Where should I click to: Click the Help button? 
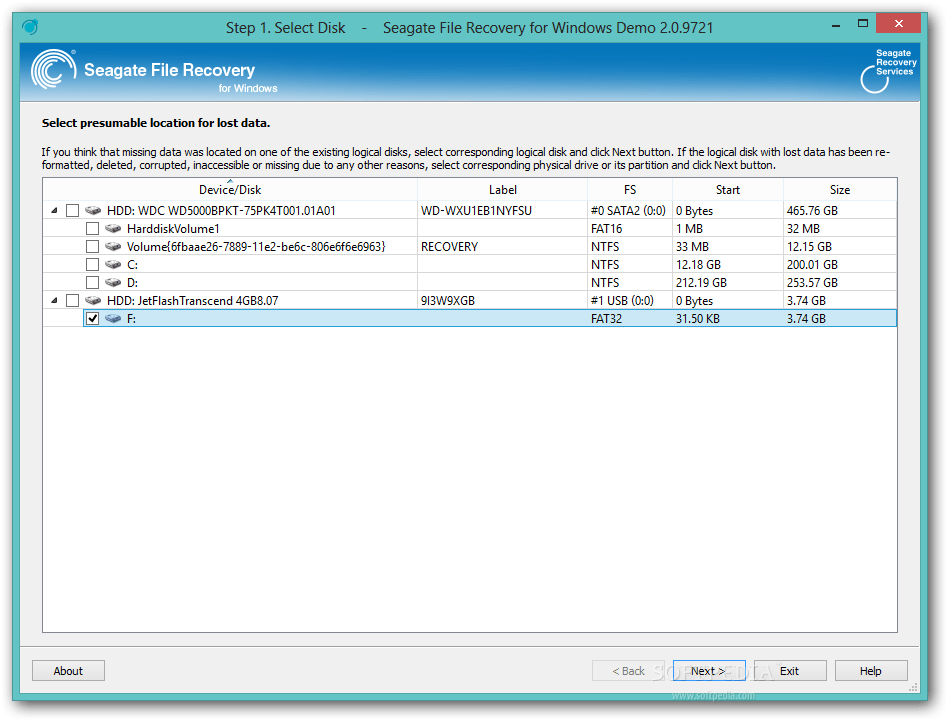pos(871,670)
